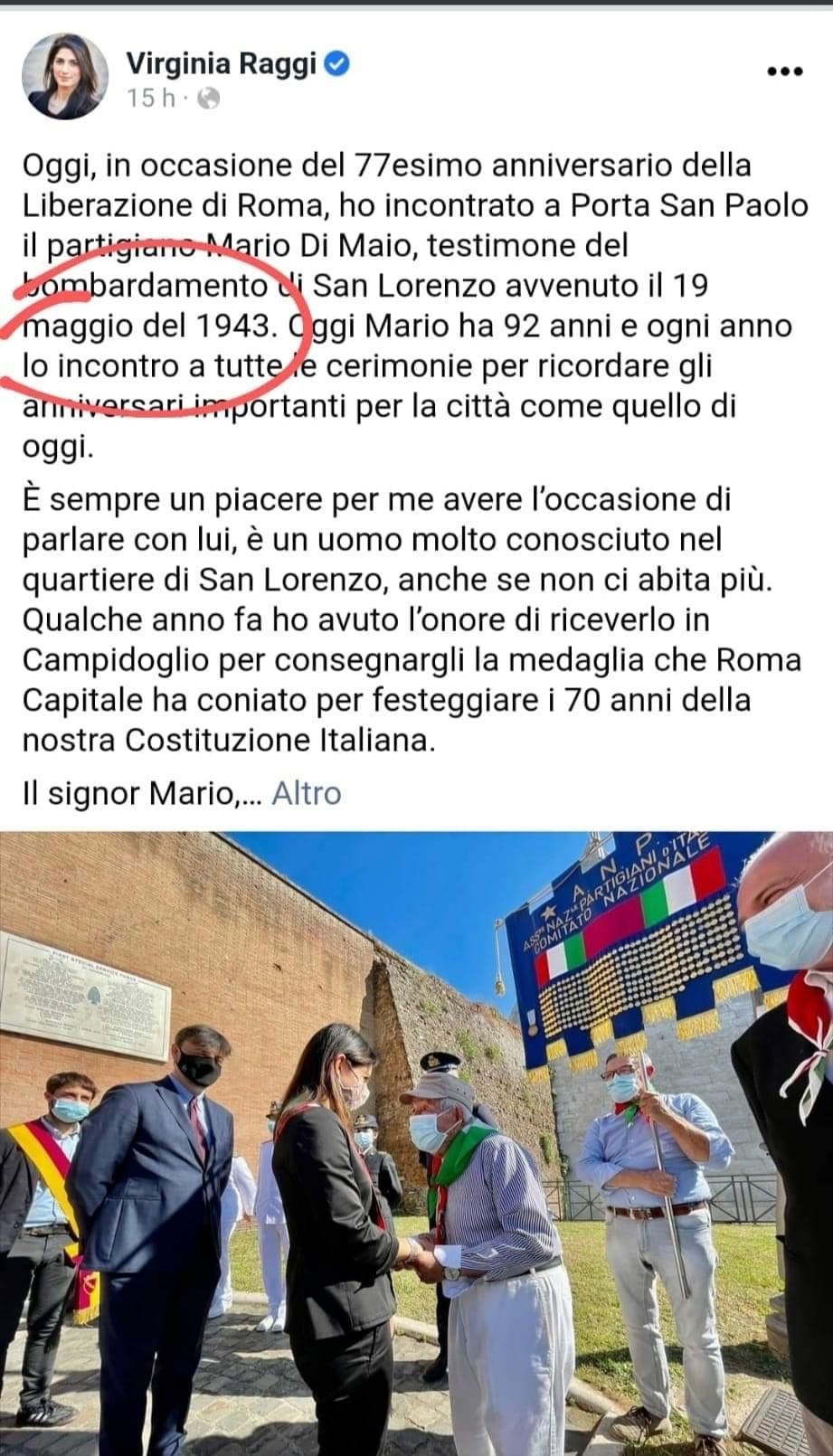Click the paragraph starting "È sempre un piacere"
833x1456 pixels.
point(412,619)
